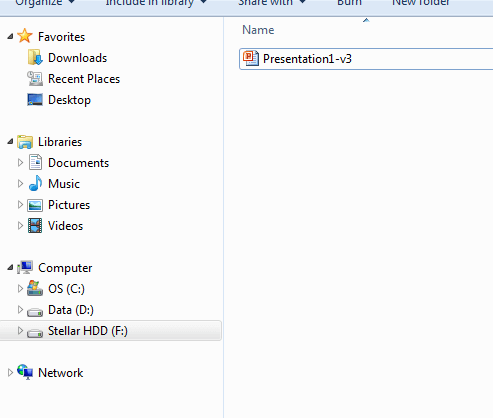Open Recent Places link
This screenshot has height=418, width=493.
pyautogui.click(x=84, y=79)
